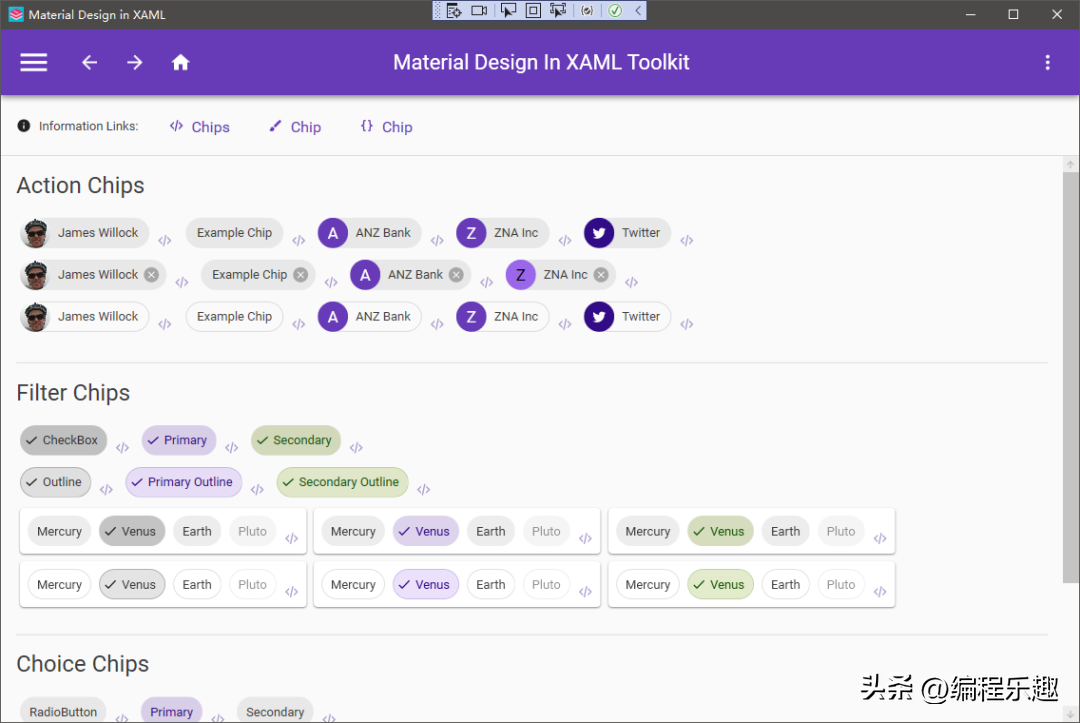This screenshot has width=1080, height=723.
Task: Toggle the Primary filter chip
Action: click(179, 440)
